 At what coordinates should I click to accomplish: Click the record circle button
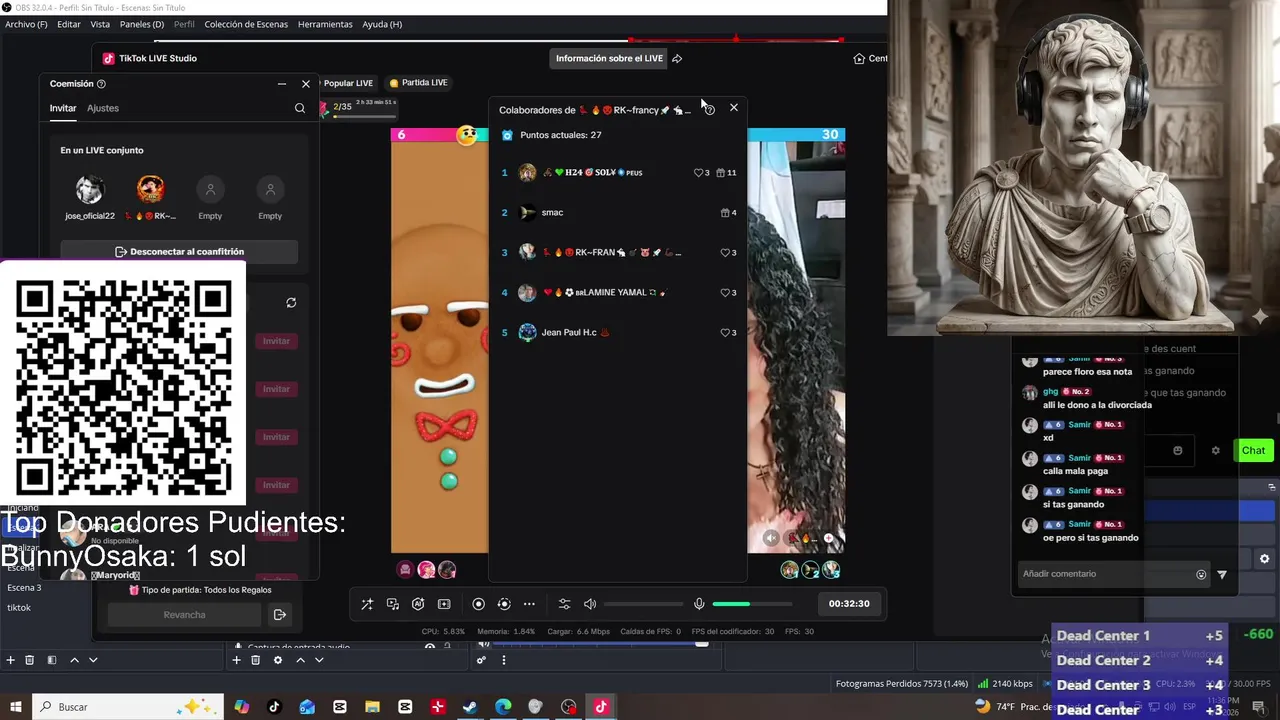[478, 604]
